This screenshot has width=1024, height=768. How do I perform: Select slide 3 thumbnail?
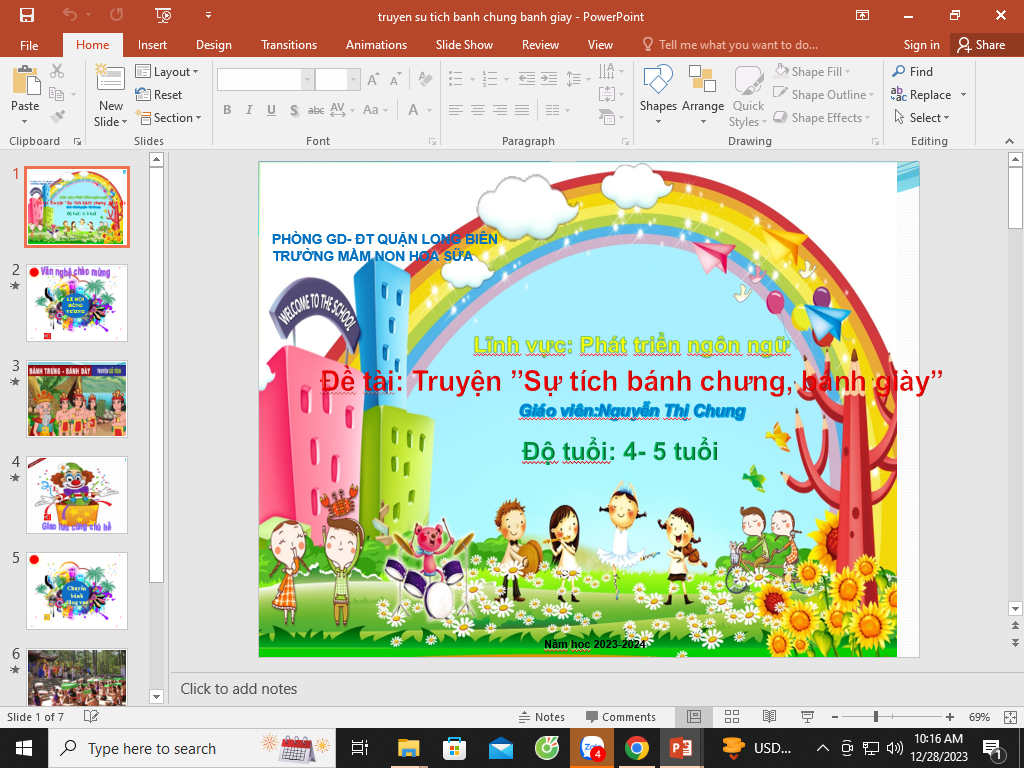[77, 399]
